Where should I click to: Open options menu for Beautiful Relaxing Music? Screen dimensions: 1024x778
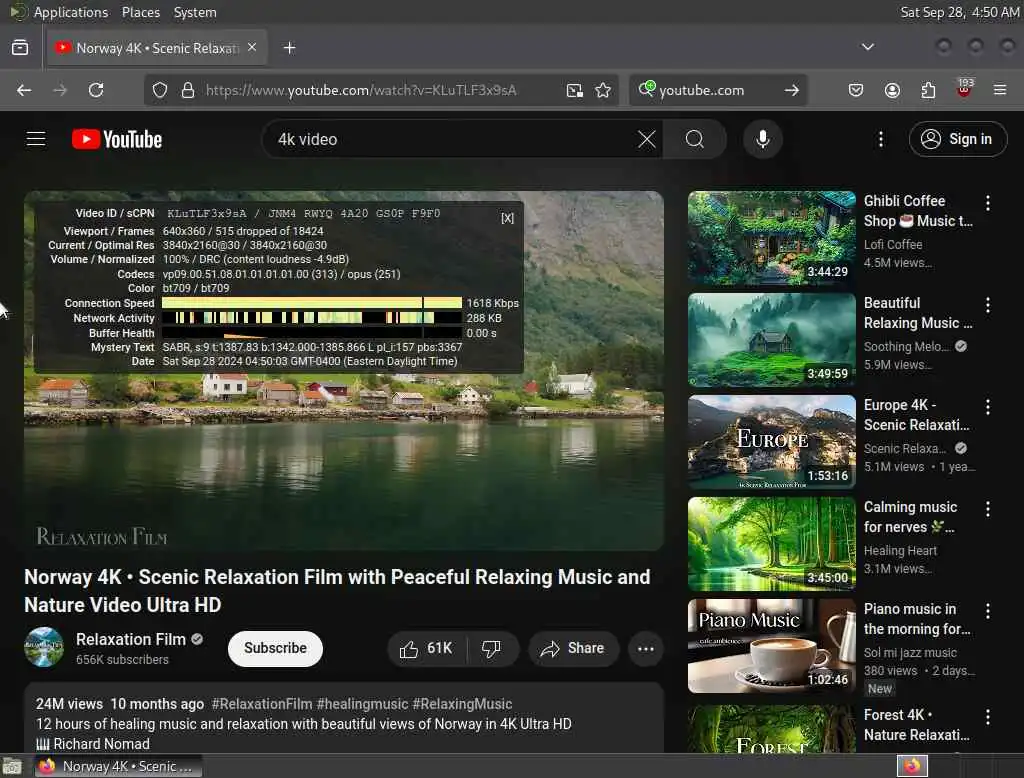tap(987, 305)
